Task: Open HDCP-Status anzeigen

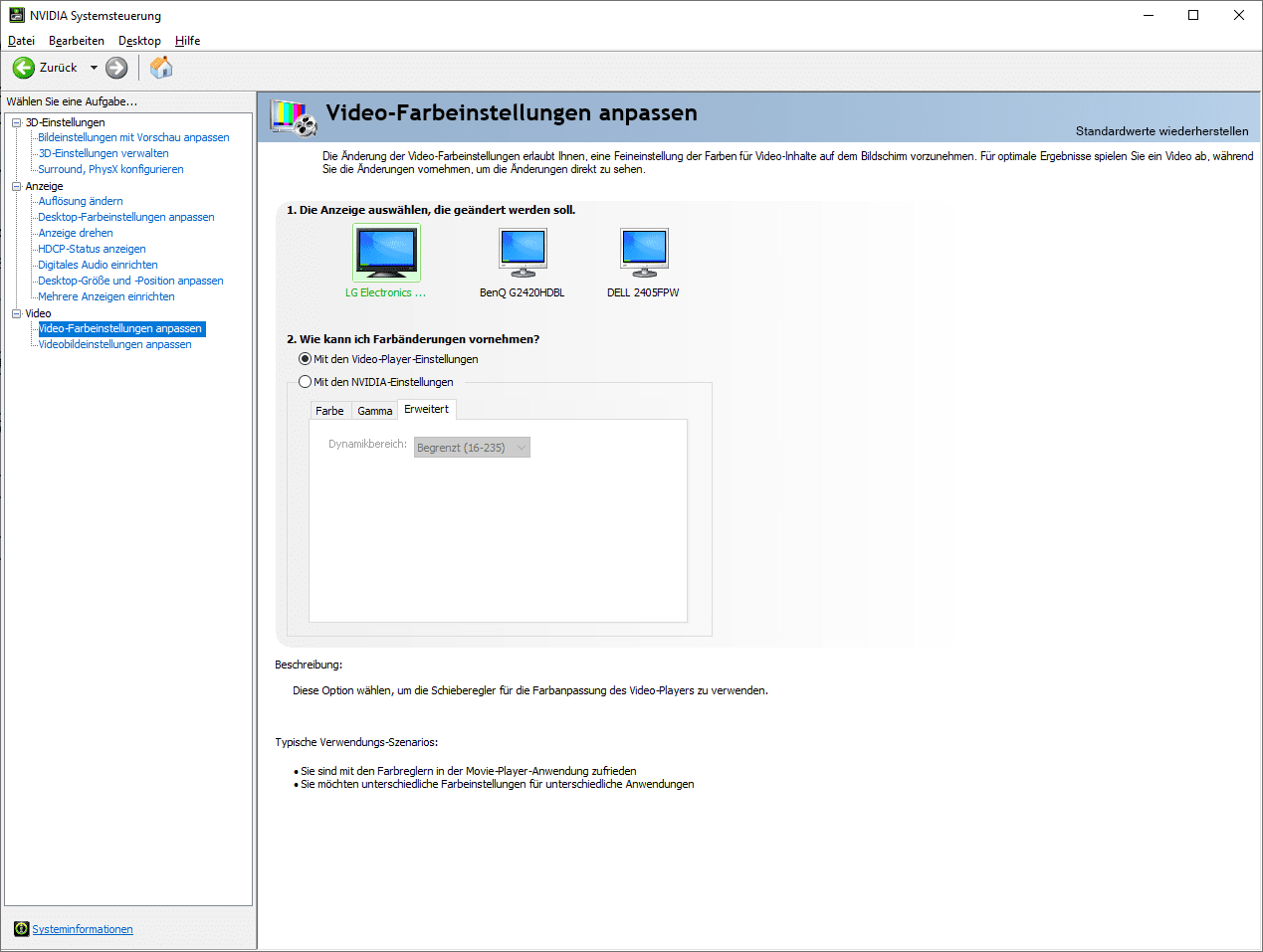Action: [92, 249]
